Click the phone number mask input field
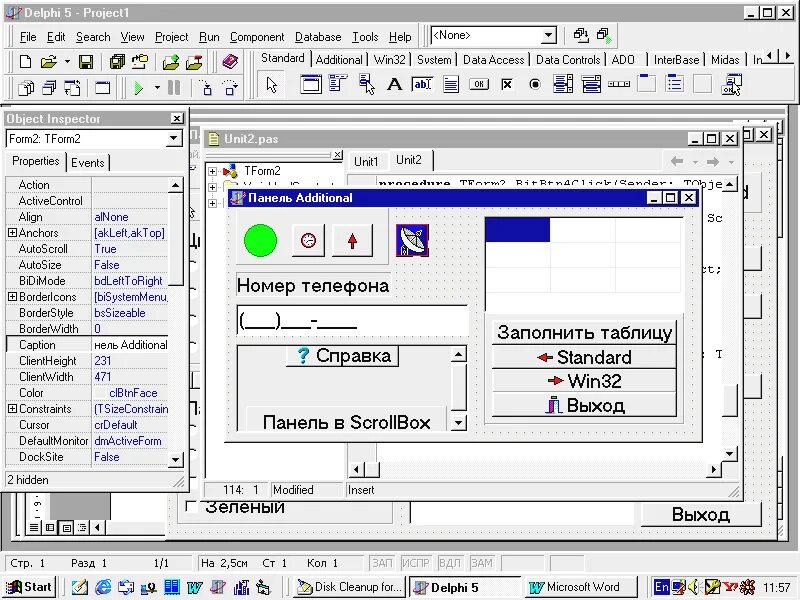 coord(352,321)
